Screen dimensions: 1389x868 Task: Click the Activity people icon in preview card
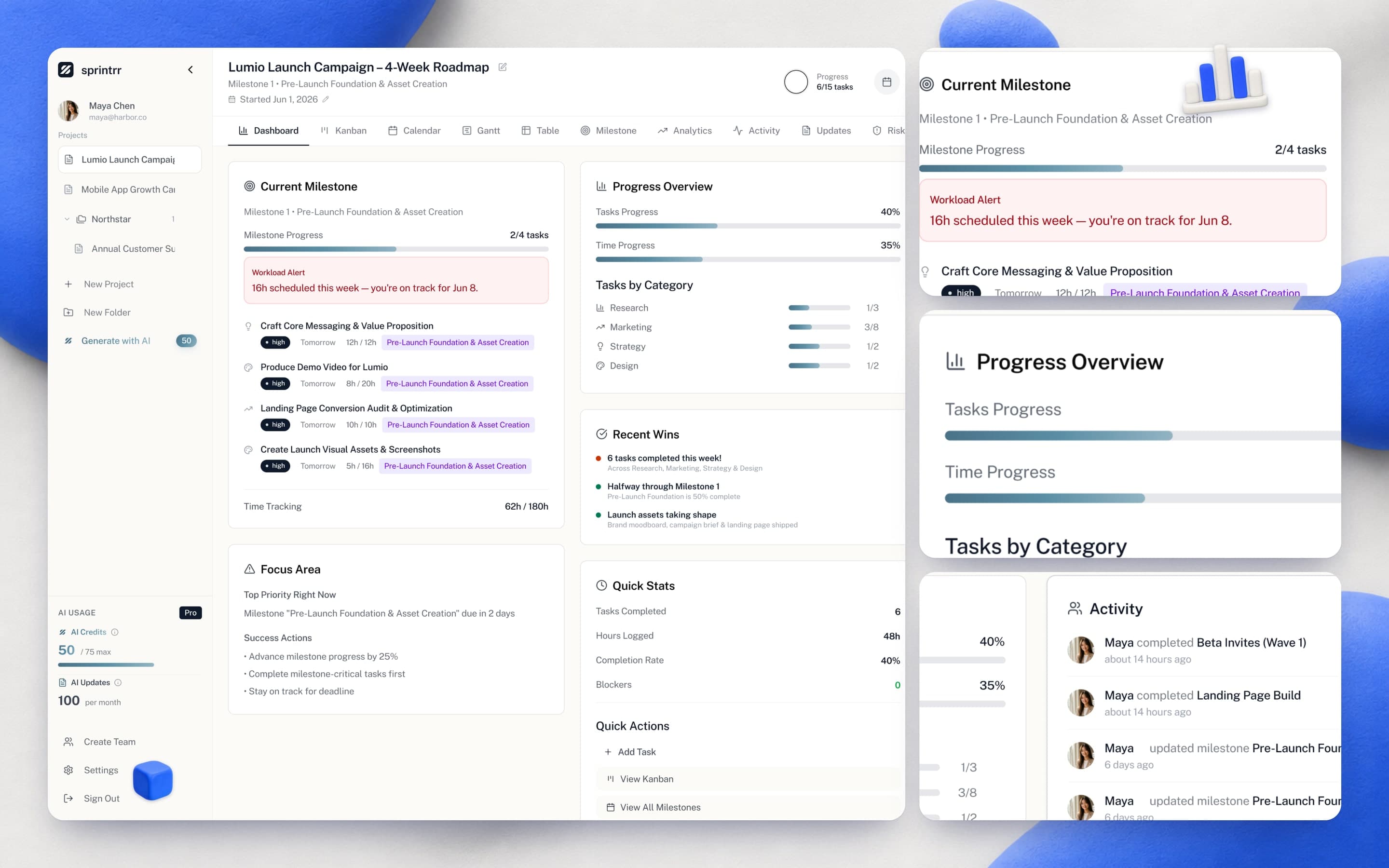1075,609
